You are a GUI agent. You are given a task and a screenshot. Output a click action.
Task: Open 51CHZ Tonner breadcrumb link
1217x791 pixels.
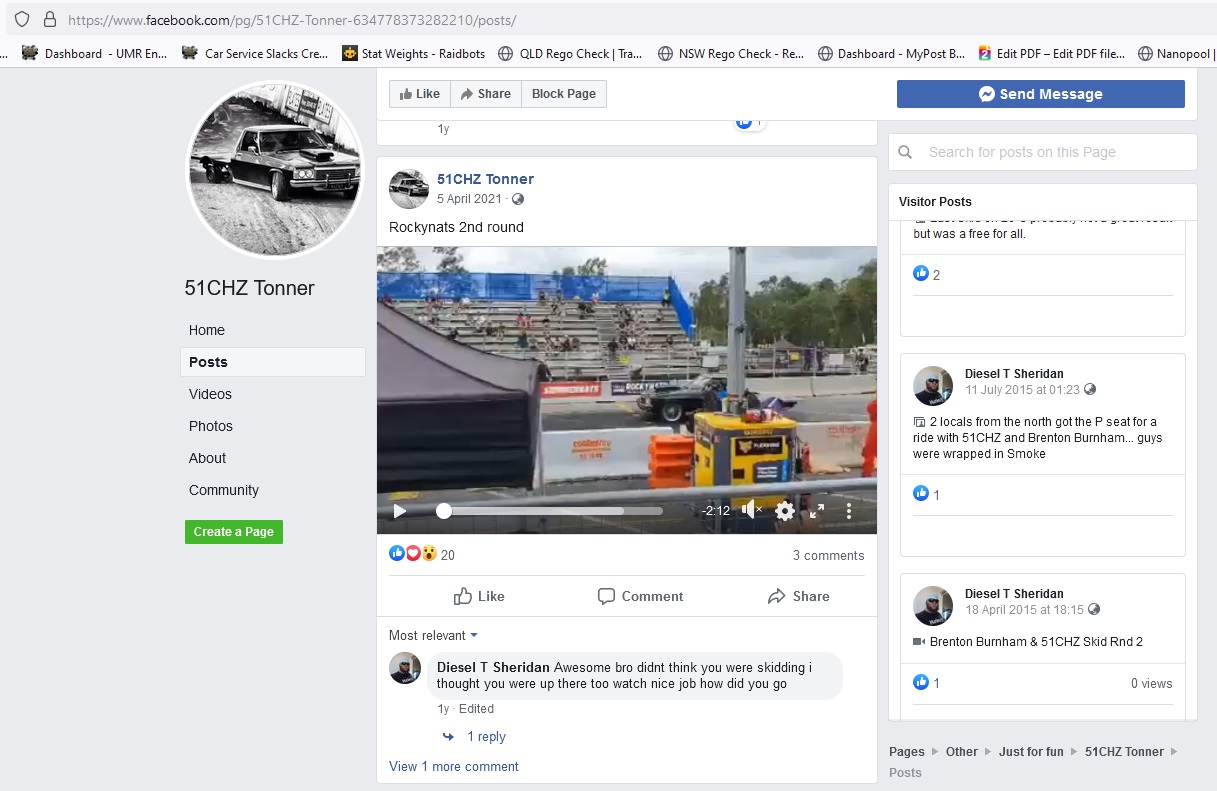tap(1124, 751)
